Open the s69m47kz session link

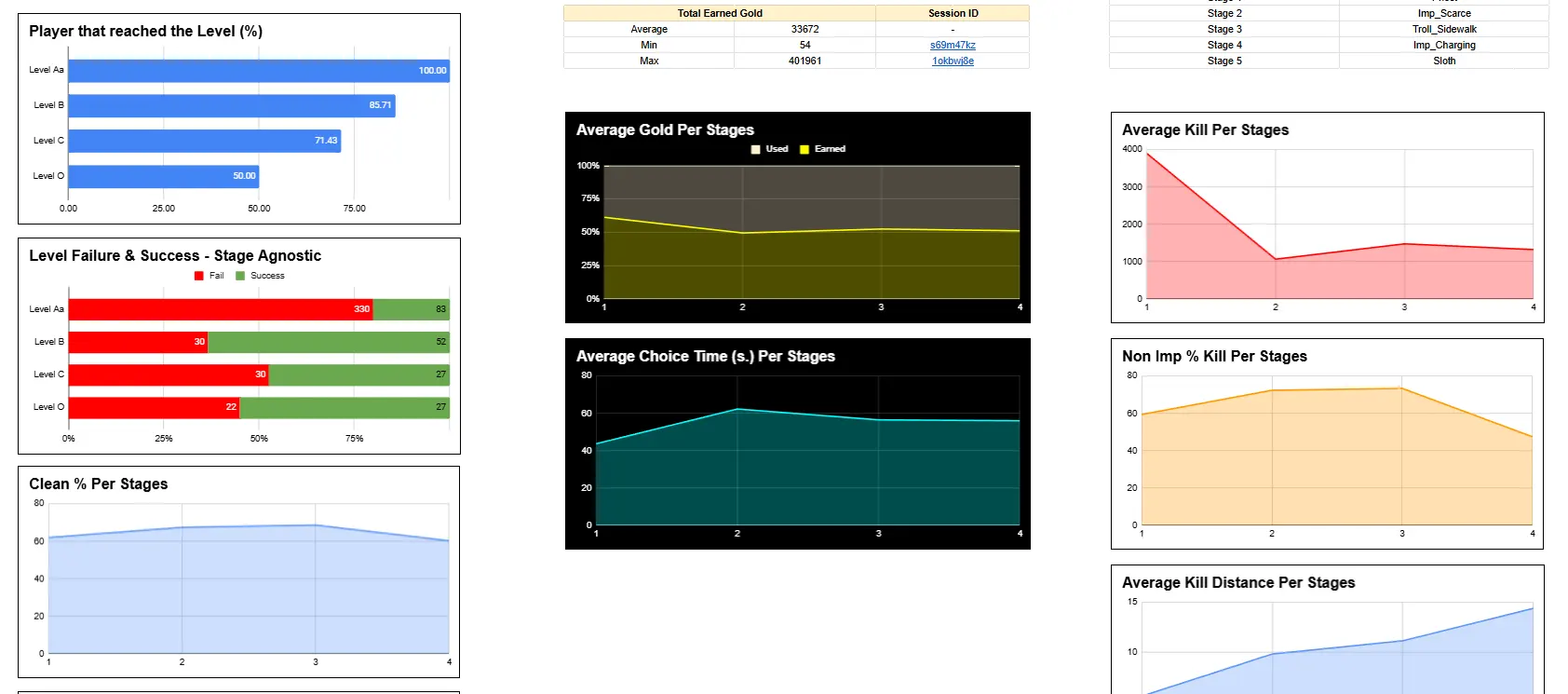tap(953, 45)
